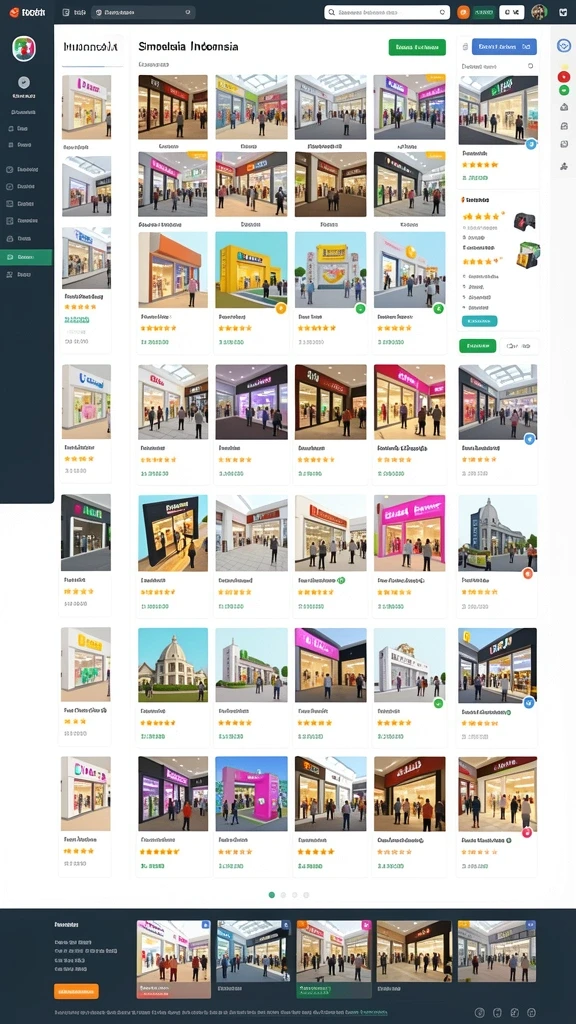
Task: Click the bottom gray icon in the right rail
Action: [564, 166]
